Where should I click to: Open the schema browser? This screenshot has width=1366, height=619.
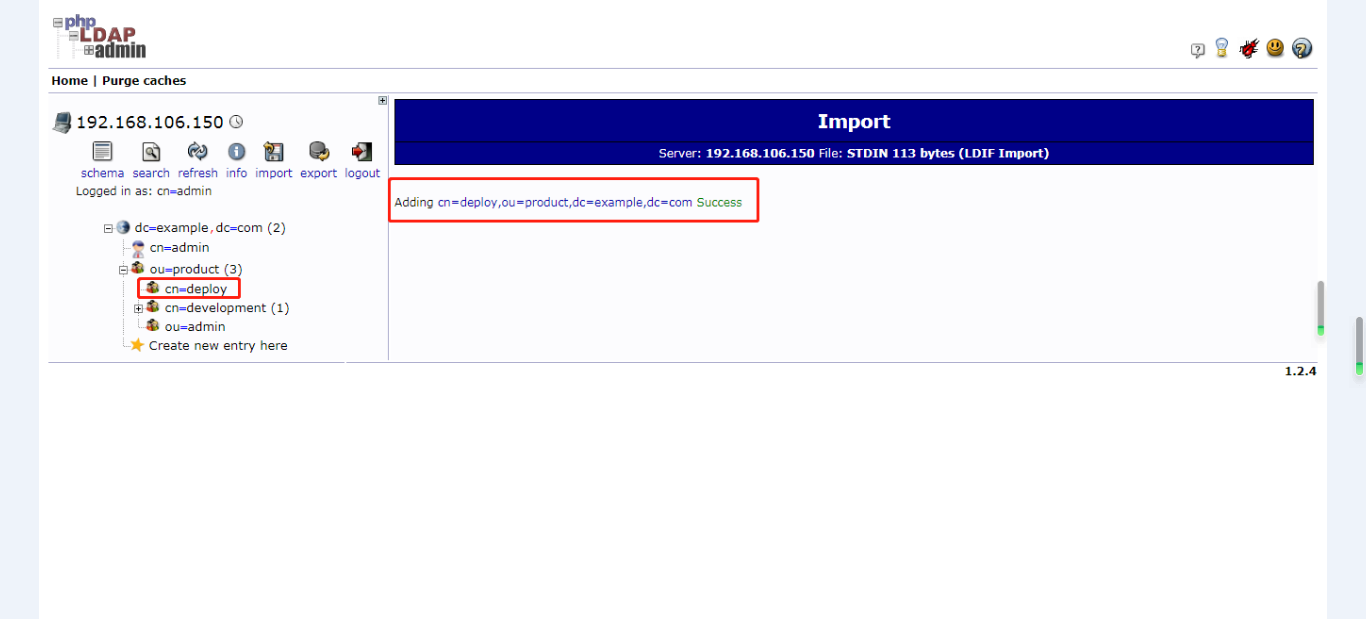102,152
